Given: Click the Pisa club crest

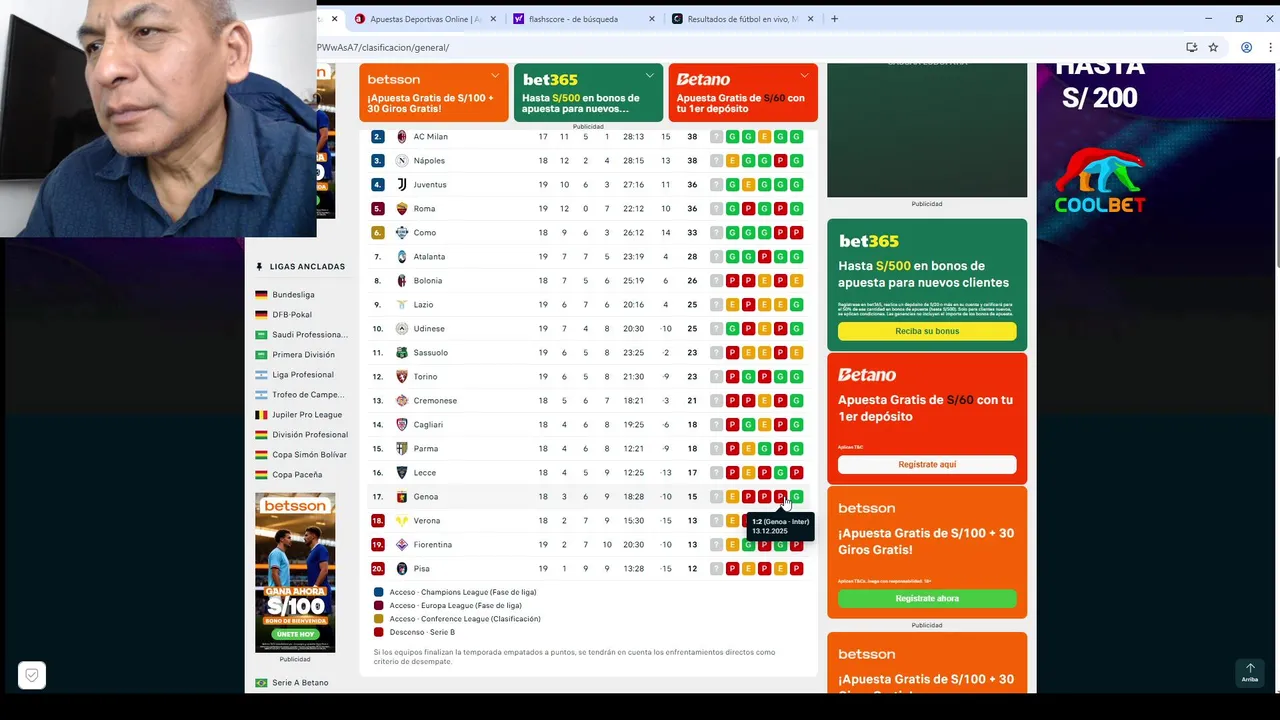Looking at the screenshot, I should tap(402, 569).
